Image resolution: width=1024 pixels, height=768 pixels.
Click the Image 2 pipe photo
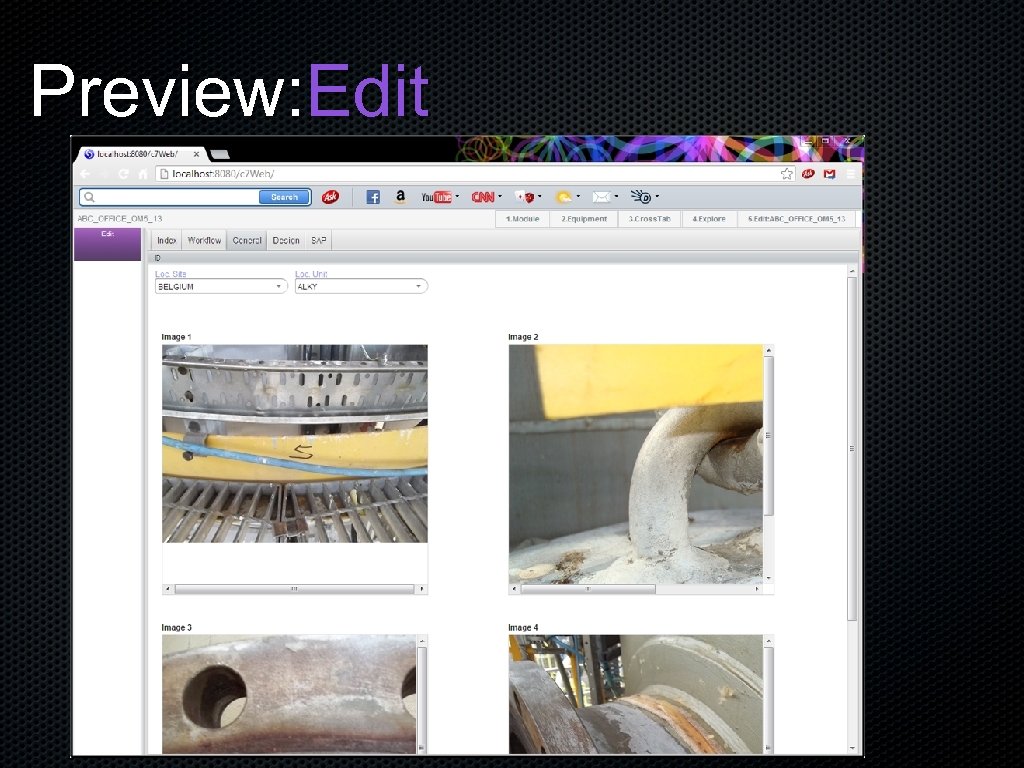(635, 464)
